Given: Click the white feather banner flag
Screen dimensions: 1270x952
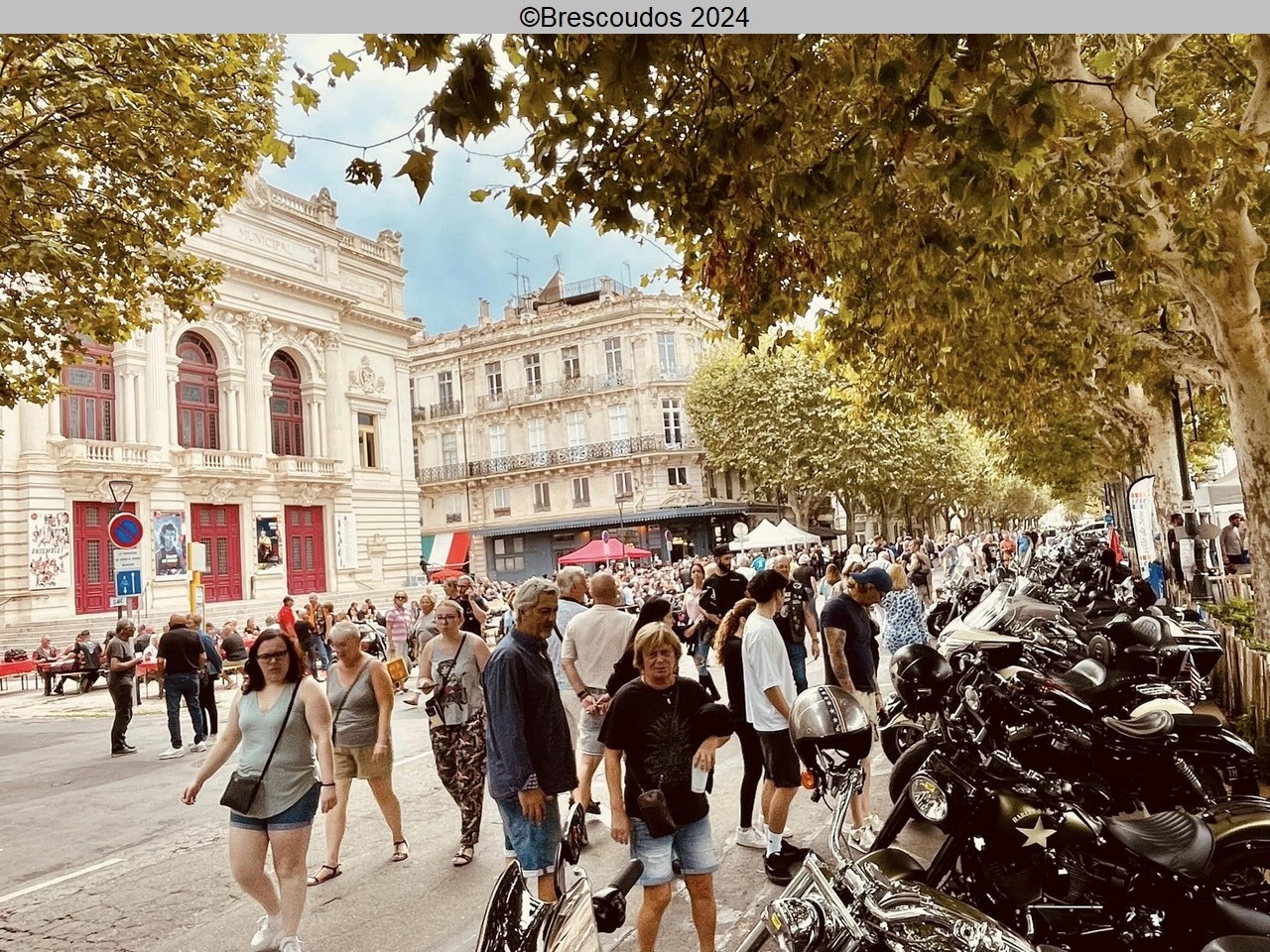Looking at the screenshot, I should [x=1142, y=521].
